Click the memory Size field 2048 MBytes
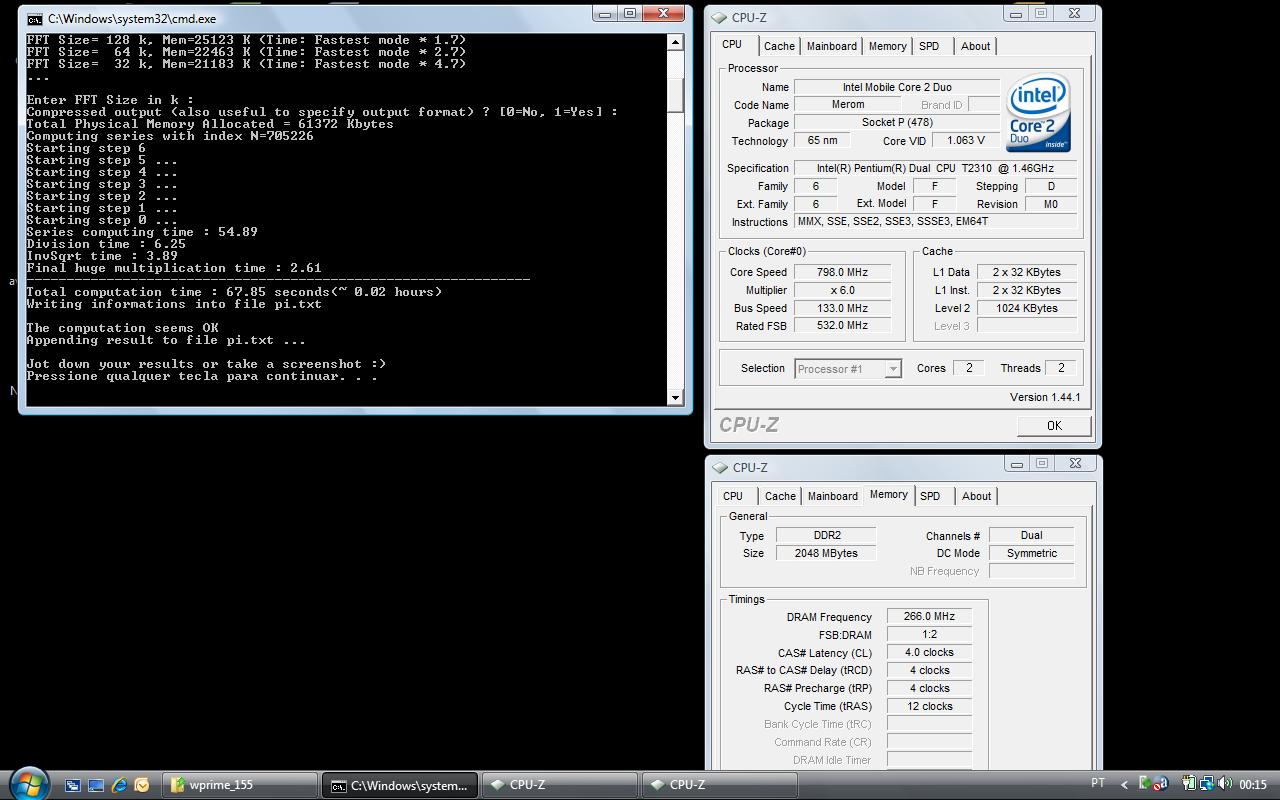 [x=827, y=553]
